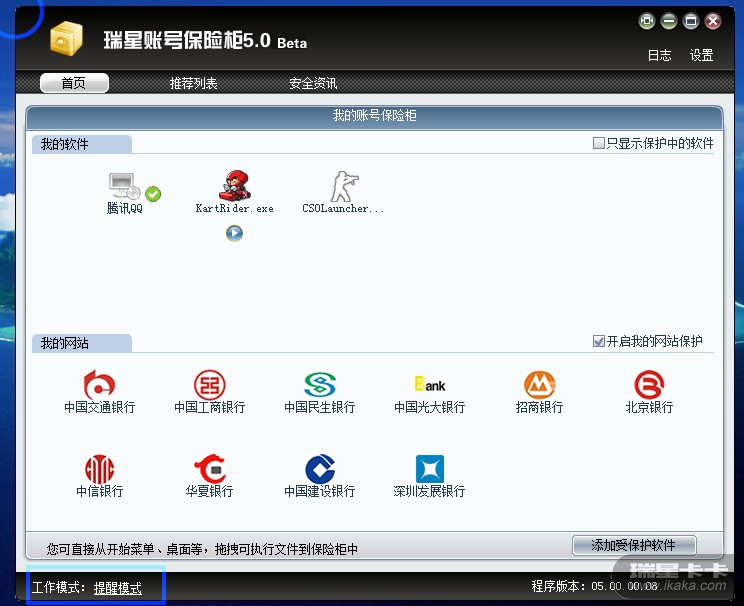Switch to the 首页 tab

(74, 83)
